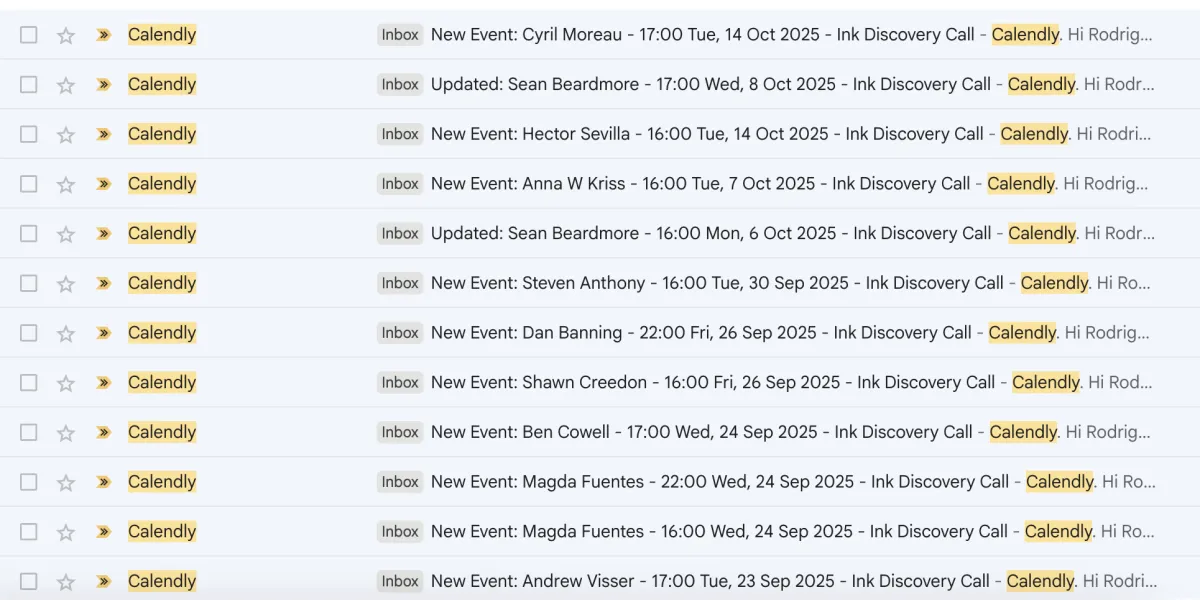Star the Anna W Kriss email
Screen dimensions: 1200x600
tap(66, 184)
